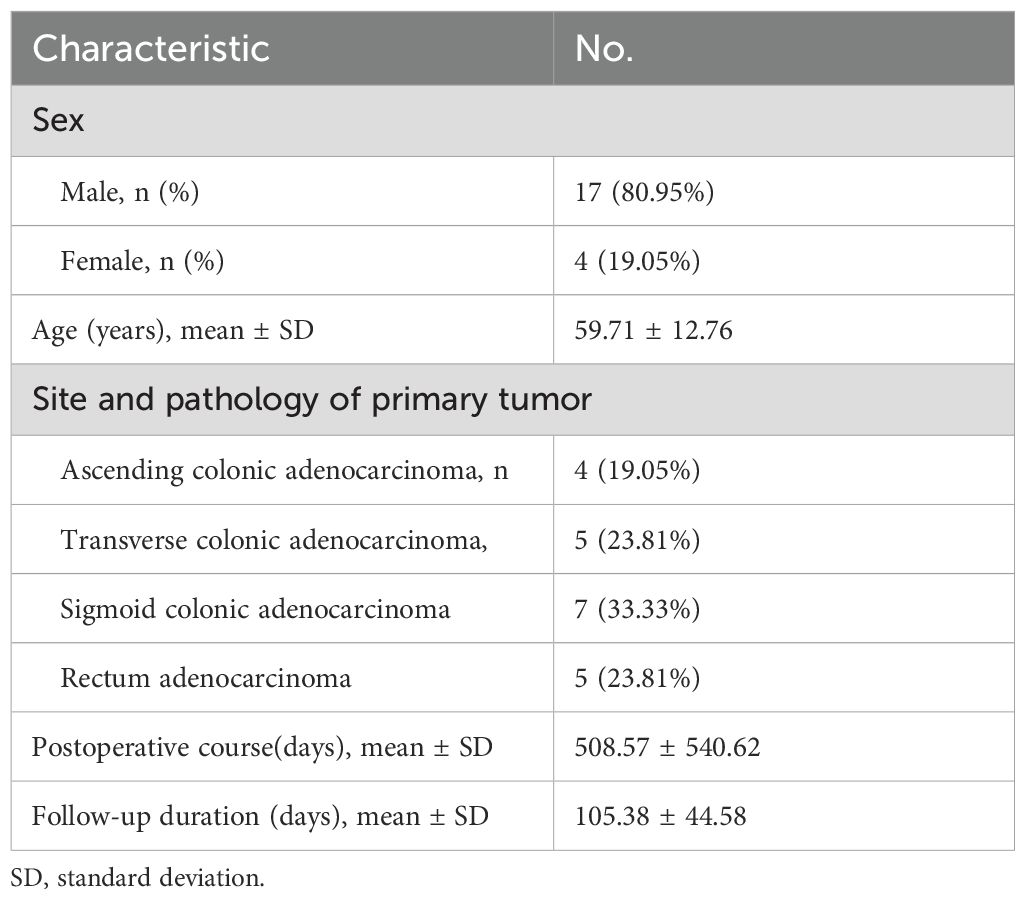Select the 508.57 ± 540.62 value
This screenshot has height=900, width=1025.
(667, 747)
